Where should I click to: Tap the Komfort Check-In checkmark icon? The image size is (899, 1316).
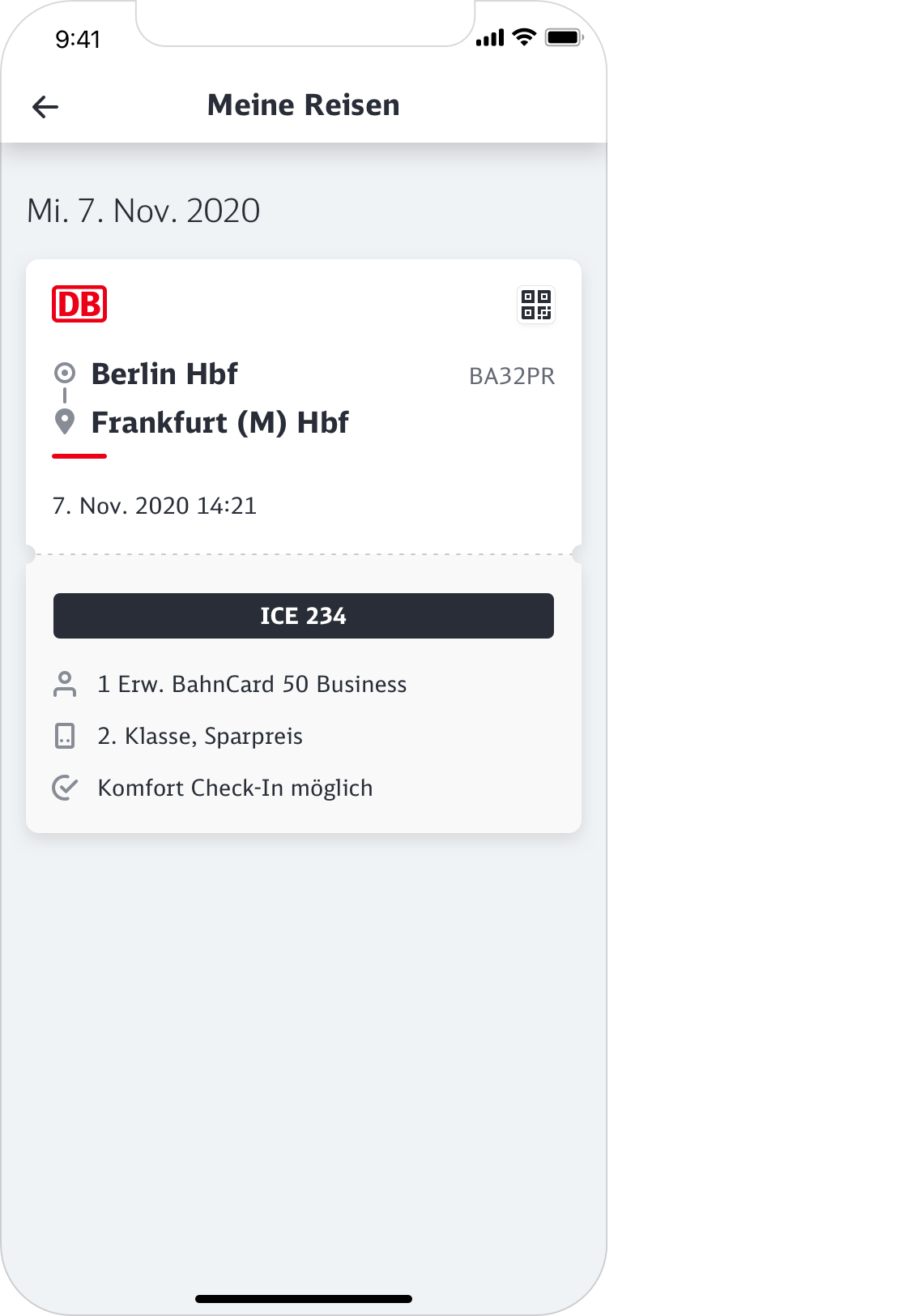[x=65, y=788]
